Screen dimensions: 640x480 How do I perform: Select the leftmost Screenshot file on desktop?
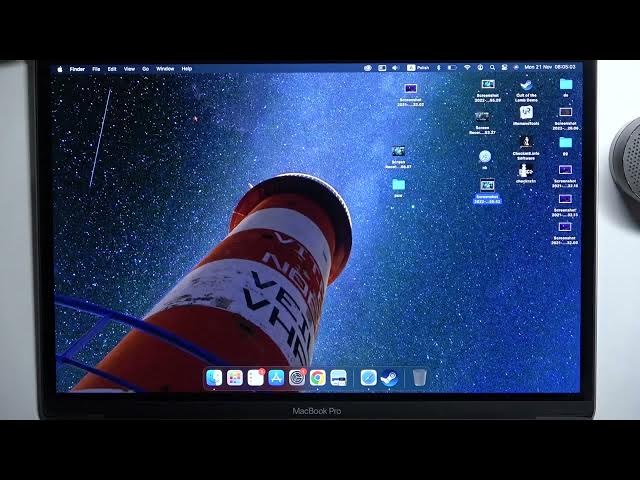click(x=411, y=95)
